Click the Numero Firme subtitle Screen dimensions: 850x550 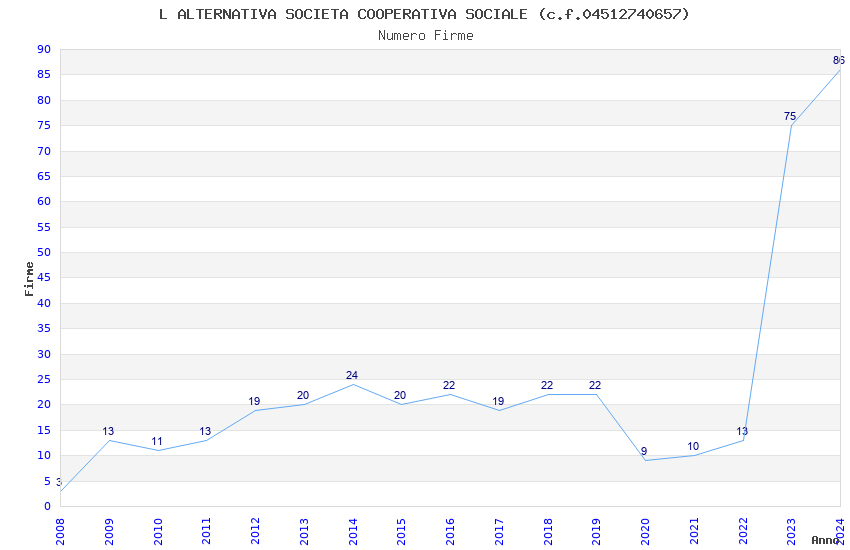[x=426, y=35]
